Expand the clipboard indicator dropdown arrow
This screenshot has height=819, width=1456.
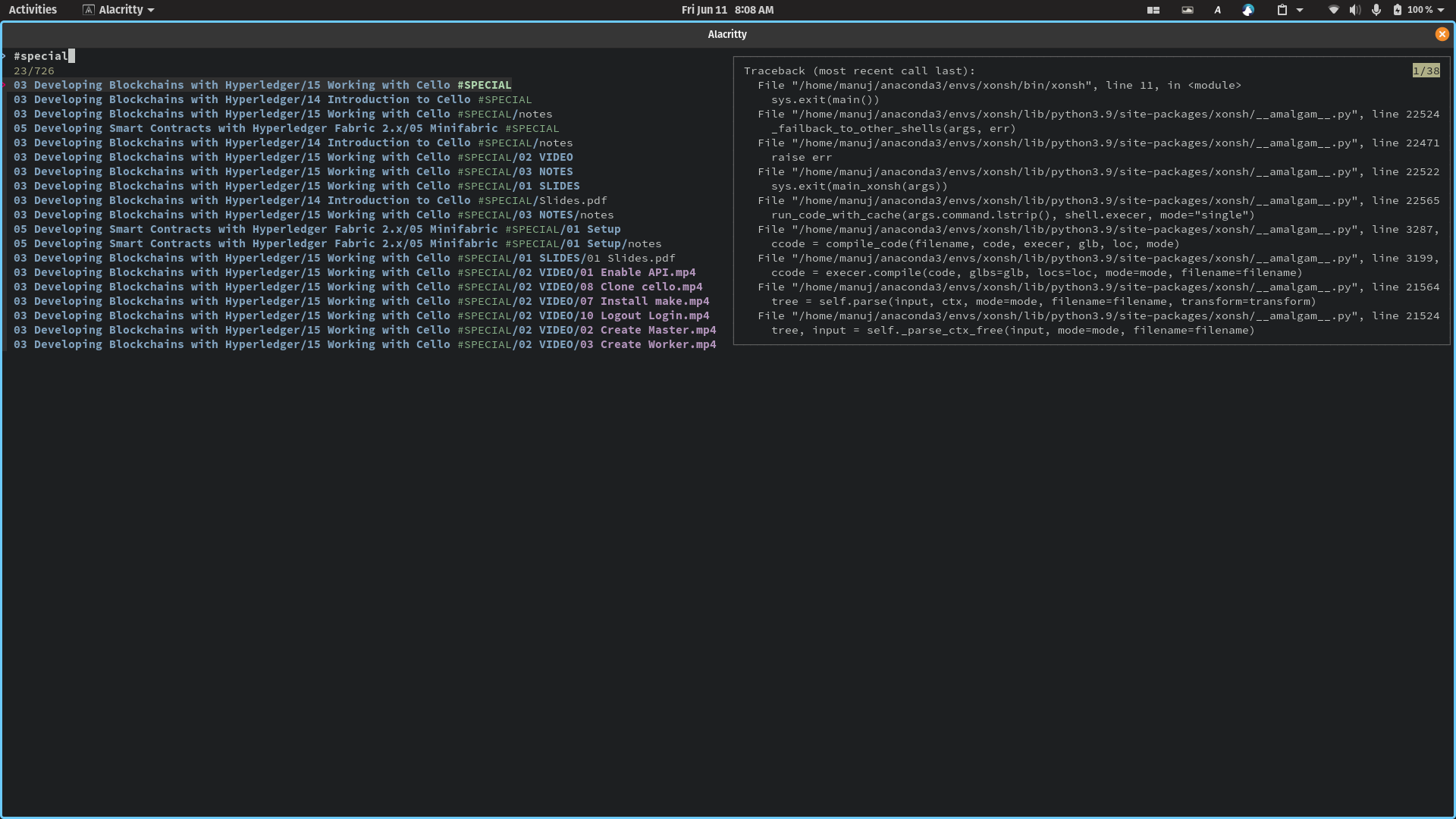1300,10
